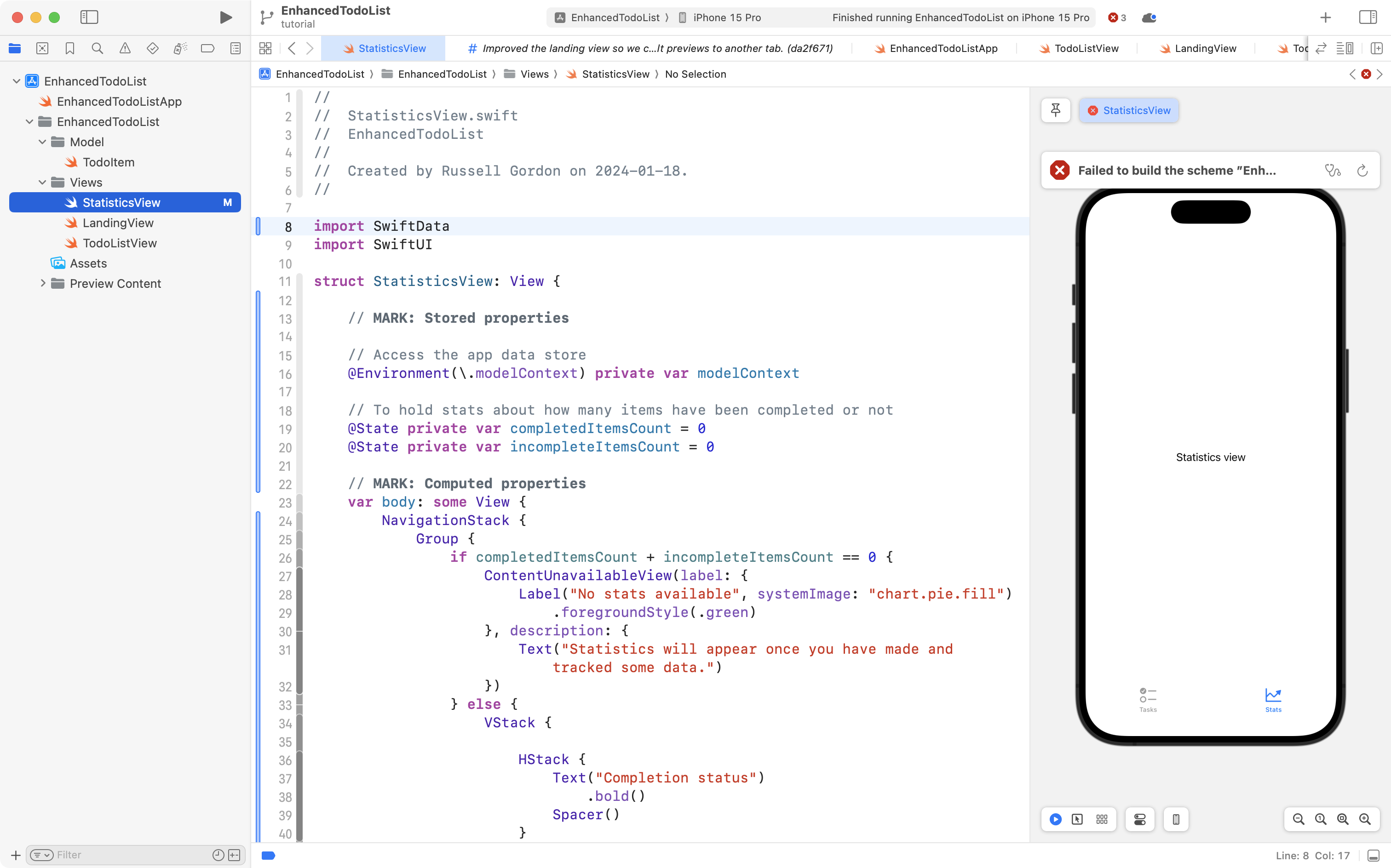Open Device Settings toggle icon in preview canvas
The image size is (1391, 868).
(x=1139, y=819)
